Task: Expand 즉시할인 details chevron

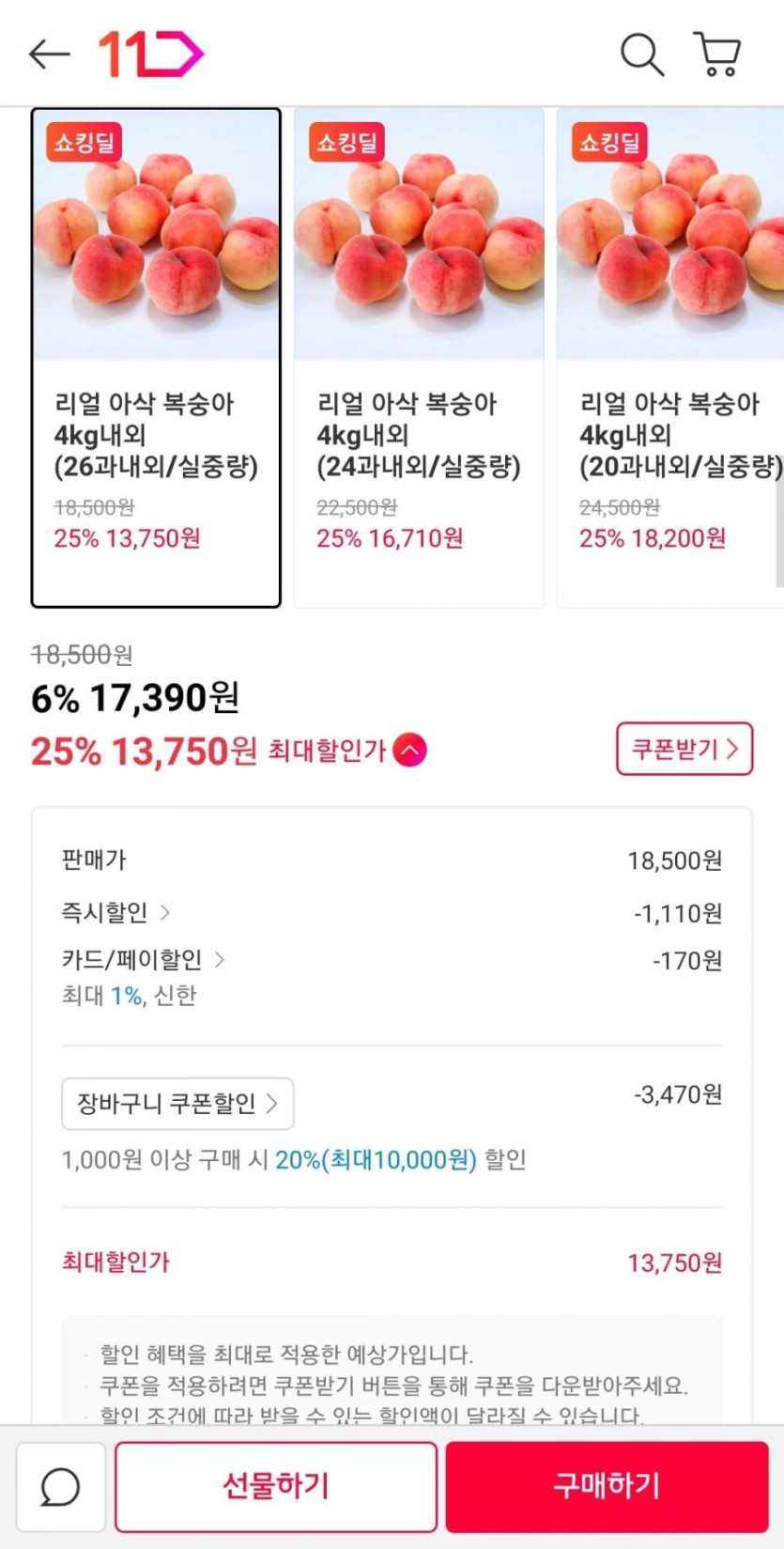Action: pos(165,912)
